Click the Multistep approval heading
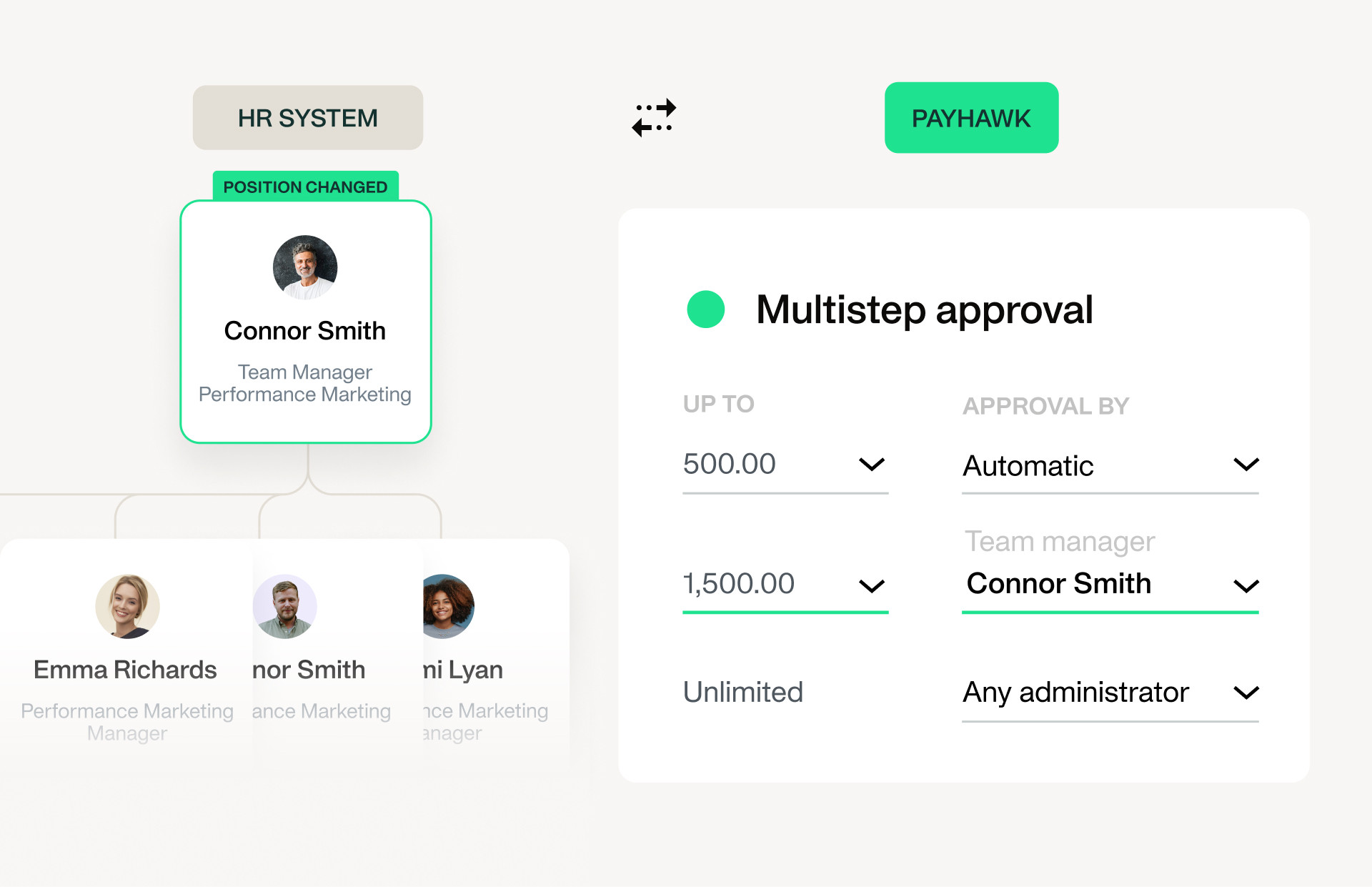This screenshot has width=1372, height=887. click(925, 309)
